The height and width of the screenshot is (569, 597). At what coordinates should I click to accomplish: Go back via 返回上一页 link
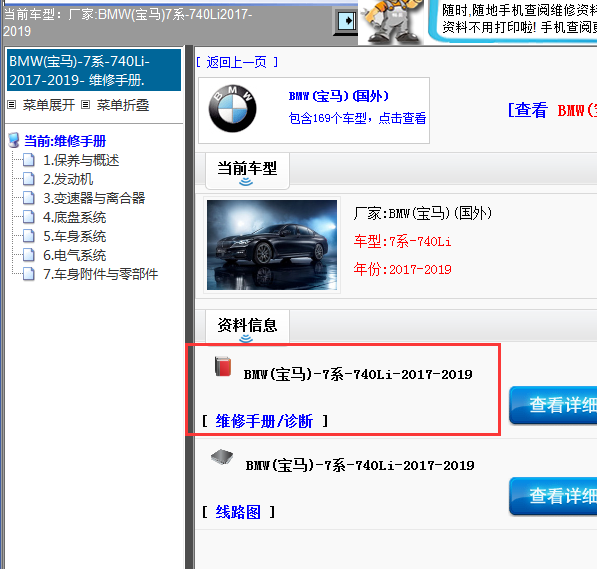[237, 62]
